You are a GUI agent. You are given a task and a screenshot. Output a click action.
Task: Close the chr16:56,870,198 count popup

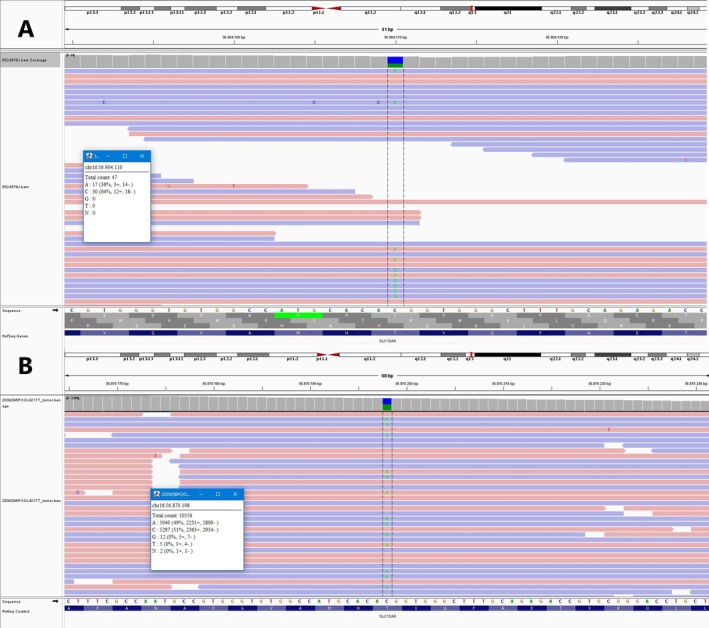(235, 494)
